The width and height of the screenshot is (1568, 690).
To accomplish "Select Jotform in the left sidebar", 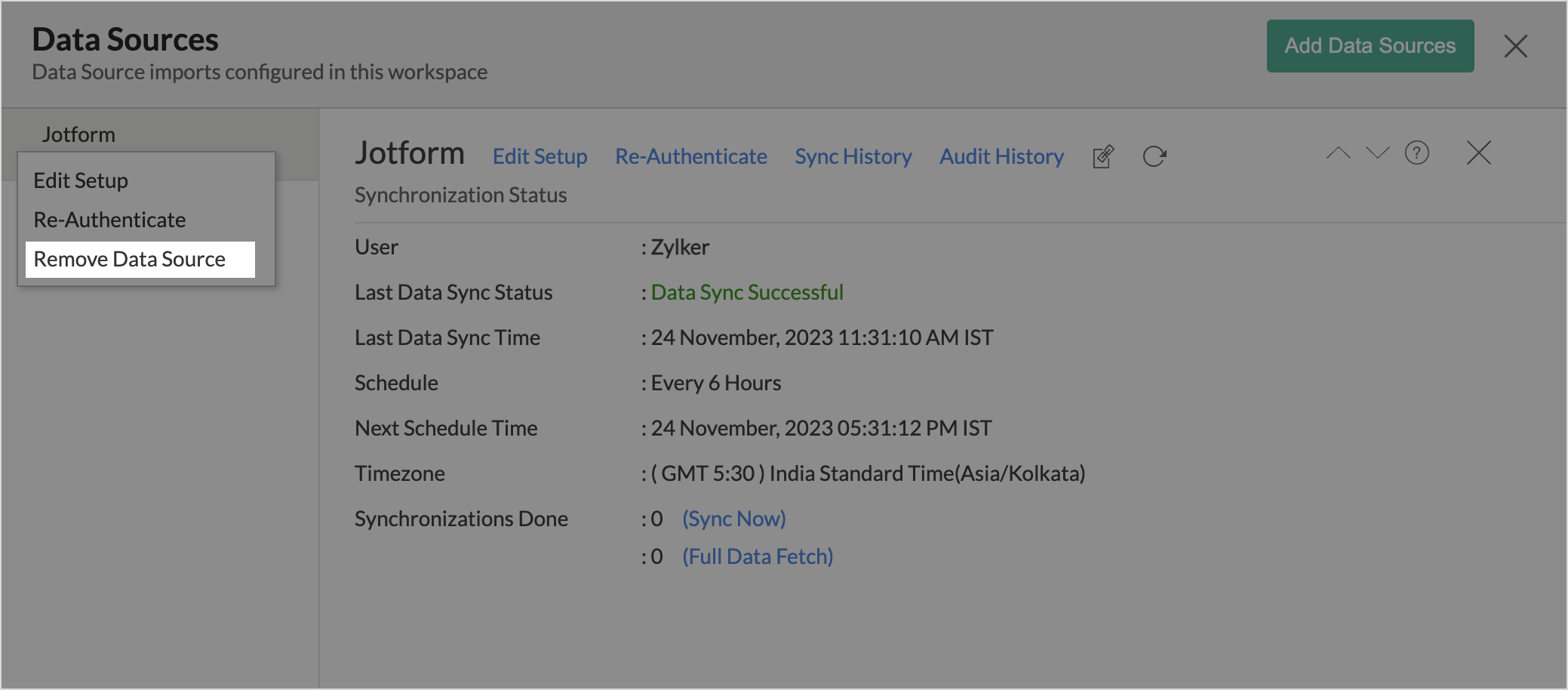I will pyautogui.click(x=78, y=134).
